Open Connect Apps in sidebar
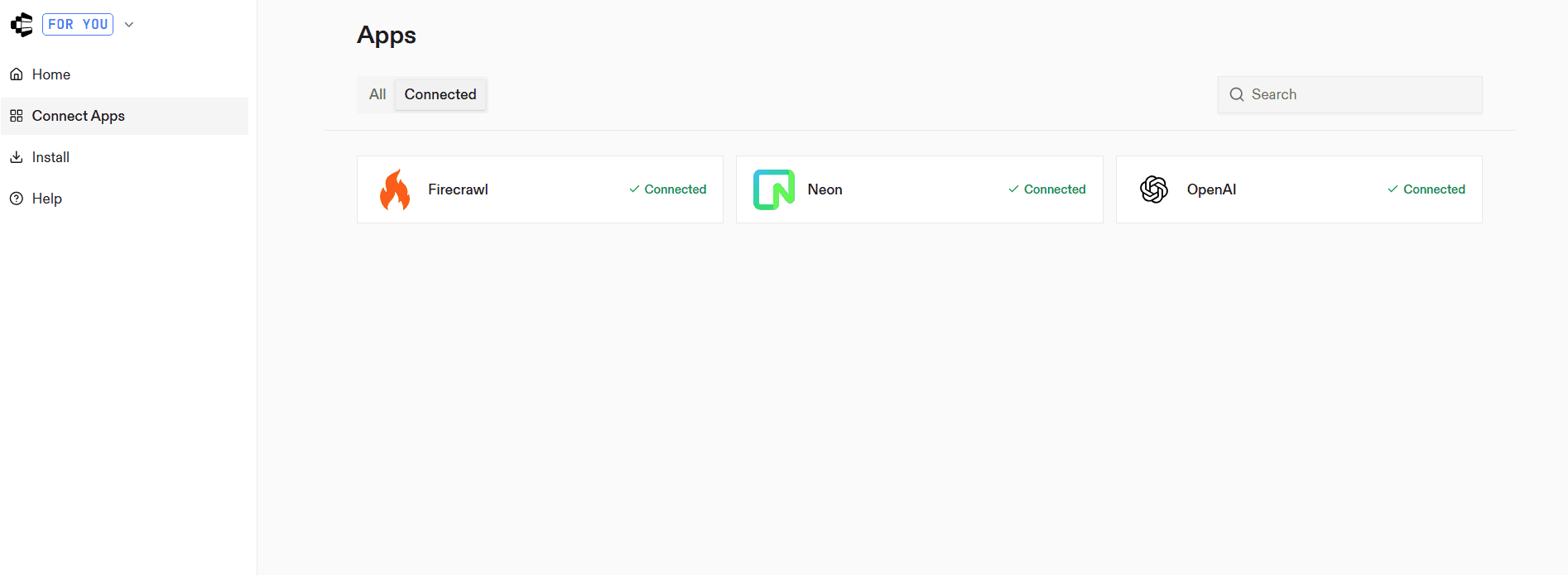 pos(124,116)
